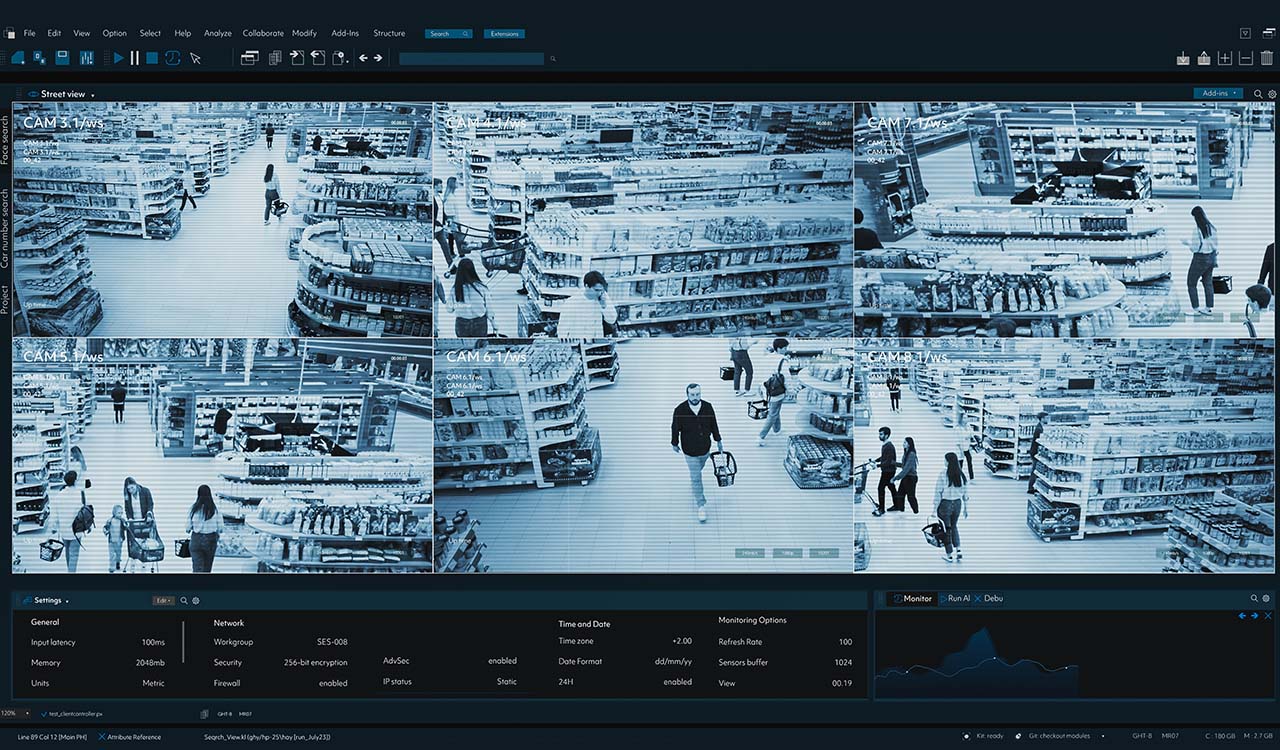1280x750 pixels.
Task: Open the Face search side tab
Action: [5, 140]
